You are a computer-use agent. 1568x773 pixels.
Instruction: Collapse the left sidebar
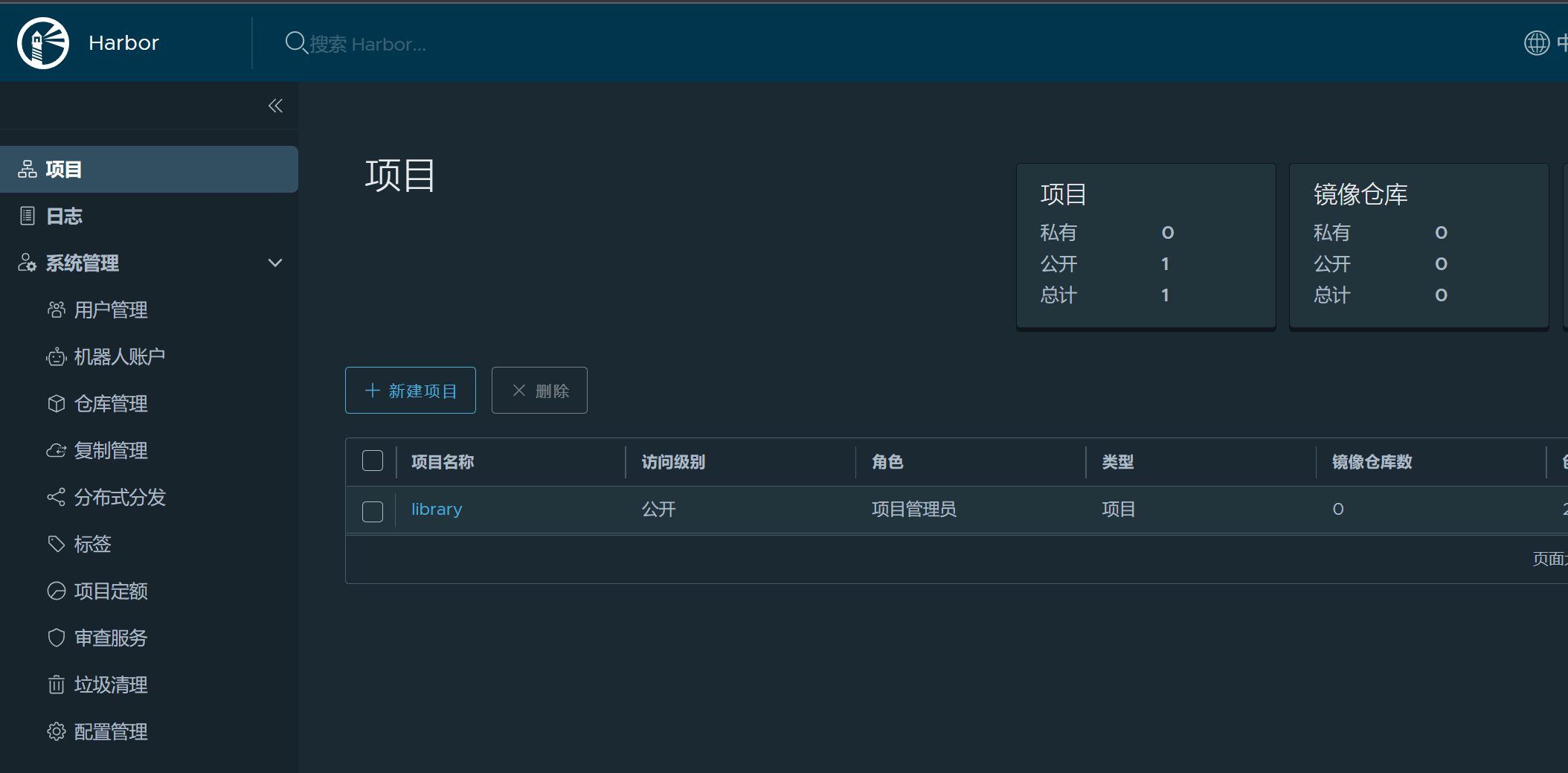click(275, 106)
